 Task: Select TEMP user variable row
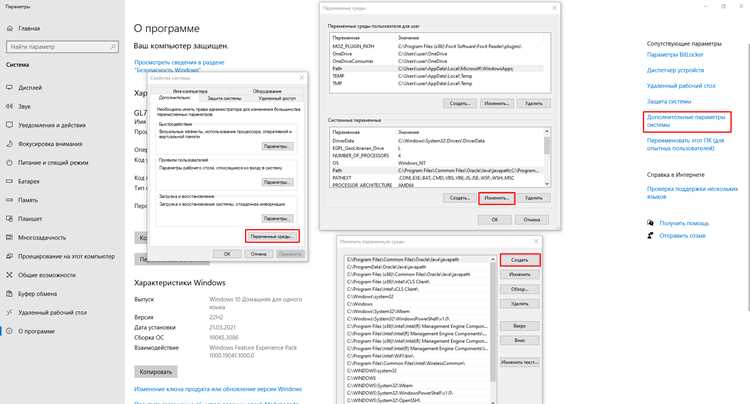tap(436, 76)
